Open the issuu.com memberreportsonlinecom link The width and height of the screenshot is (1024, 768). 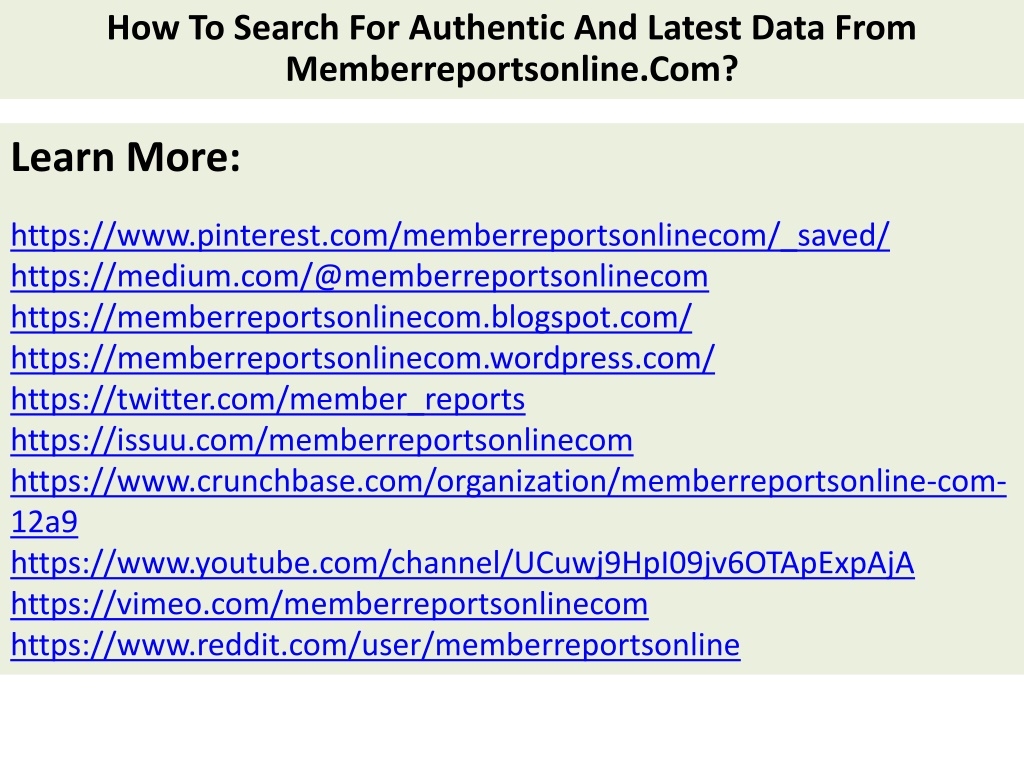tap(321, 440)
